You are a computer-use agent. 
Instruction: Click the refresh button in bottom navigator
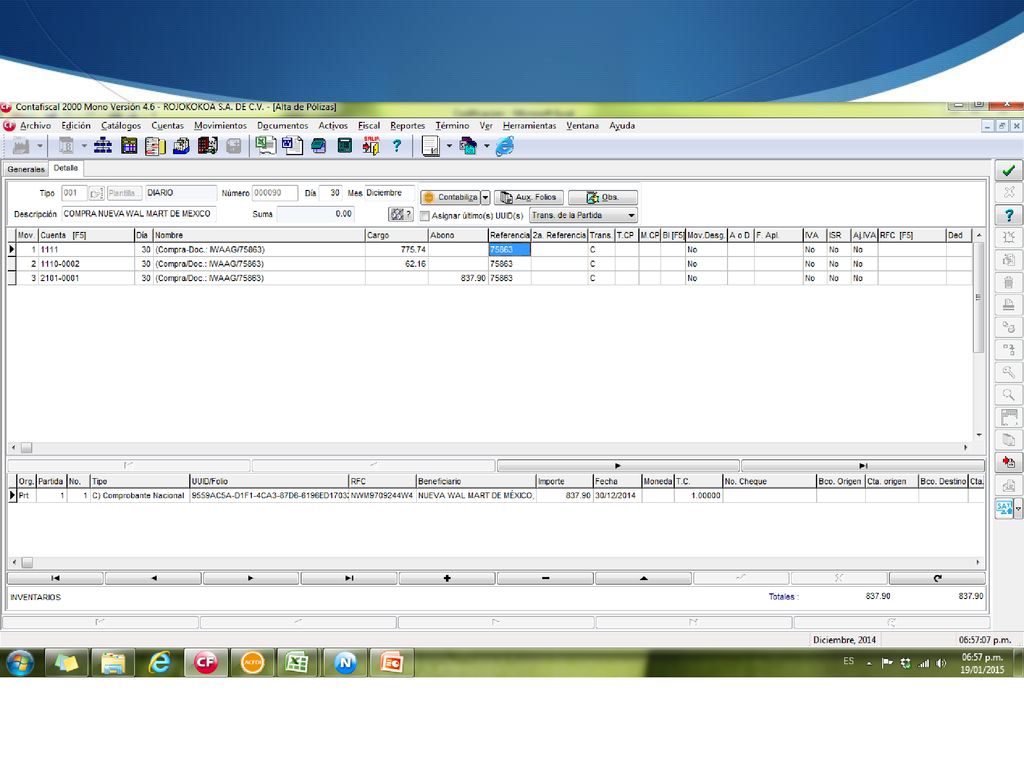(937, 578)
